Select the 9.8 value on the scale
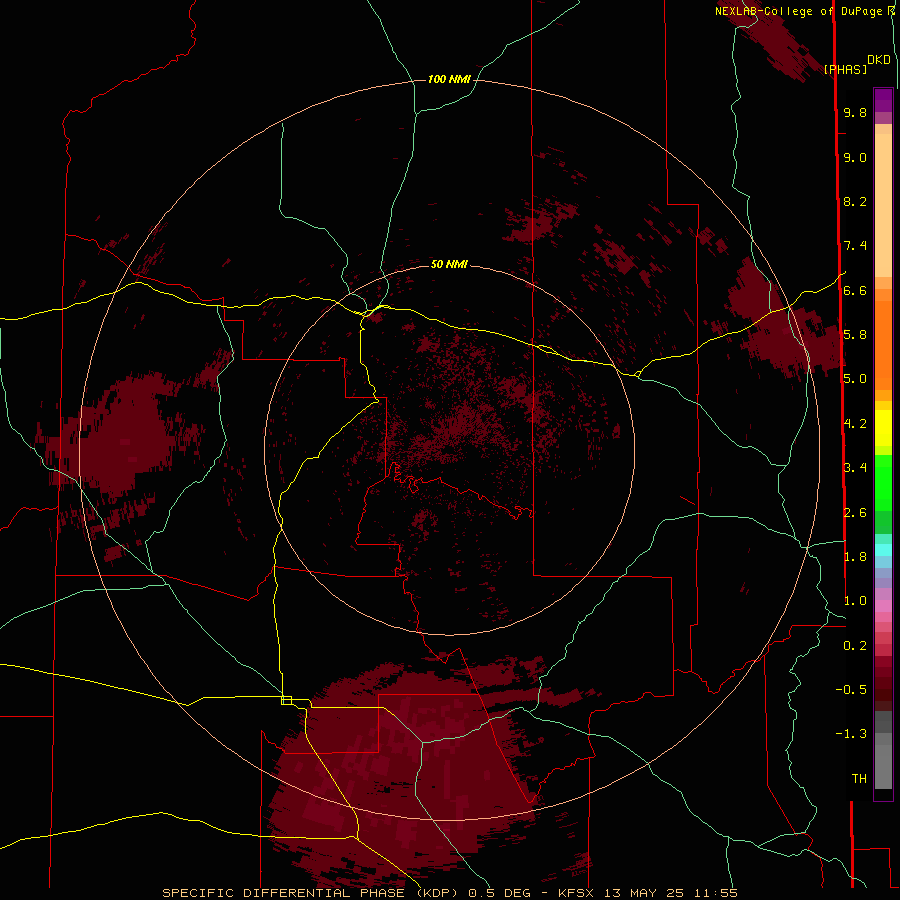This screenshot has width=900, height=900. tap(855, 112)
